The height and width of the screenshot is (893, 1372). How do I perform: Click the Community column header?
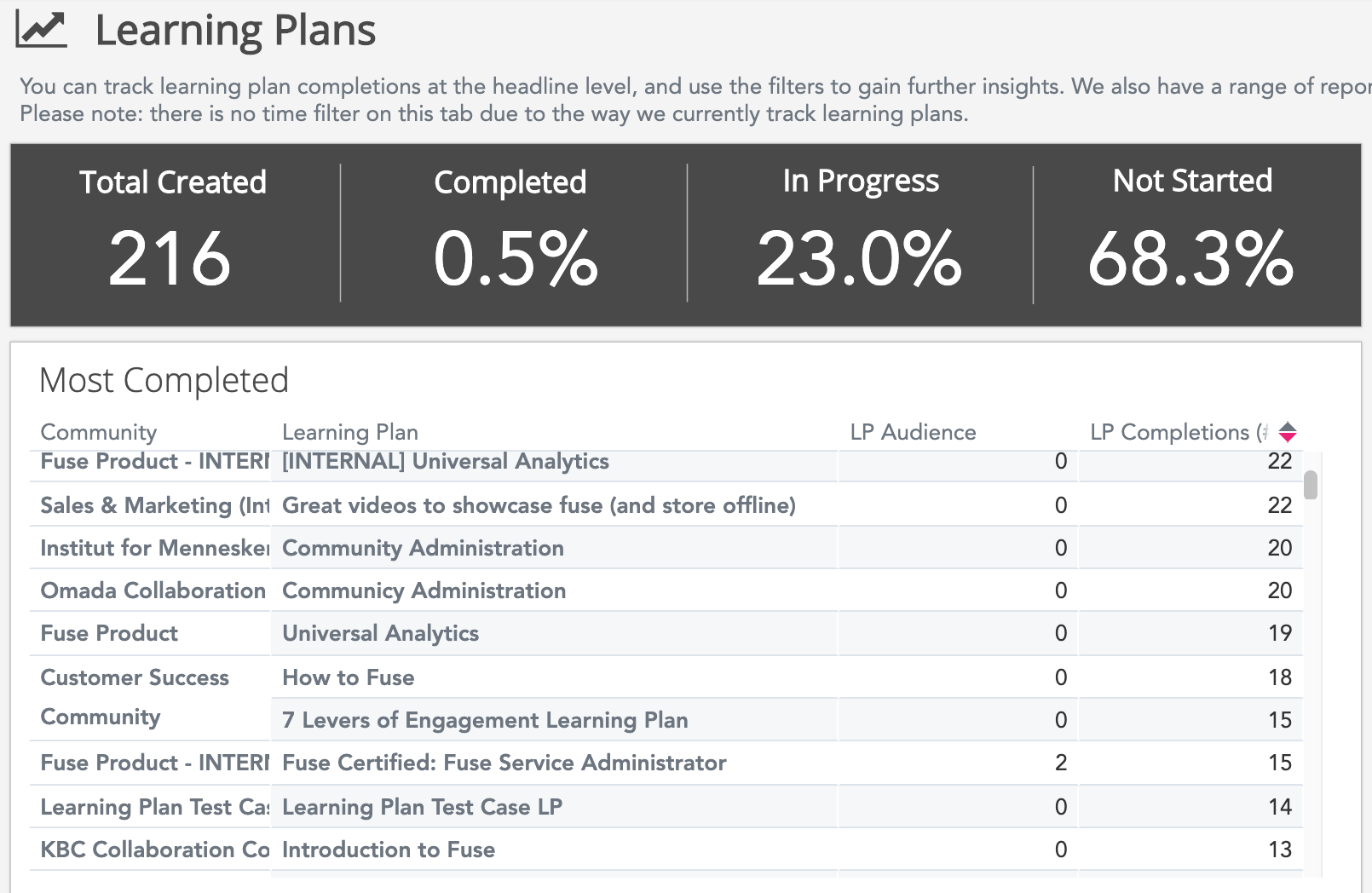(99, 432)
